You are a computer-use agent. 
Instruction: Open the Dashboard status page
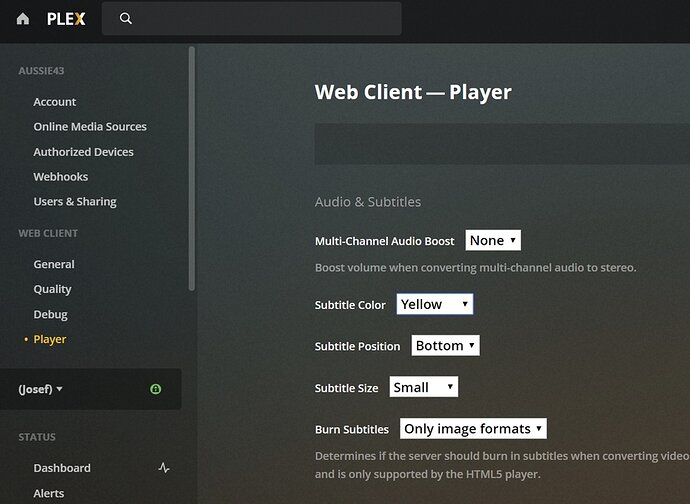62,468
